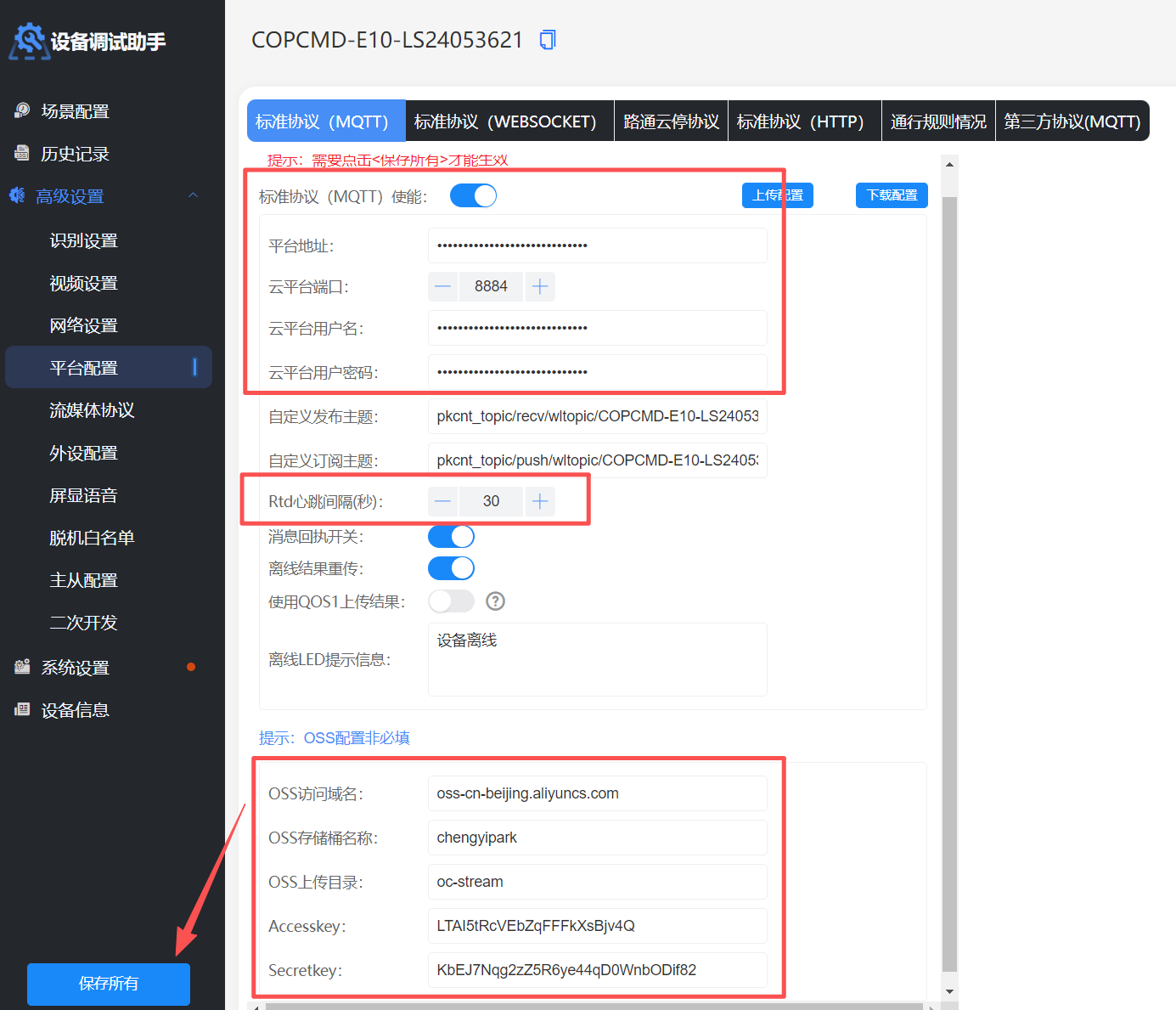Click the 设备调试助手 logo icon
This screenshot has width=1176, height=1010.
coord(28,41)
